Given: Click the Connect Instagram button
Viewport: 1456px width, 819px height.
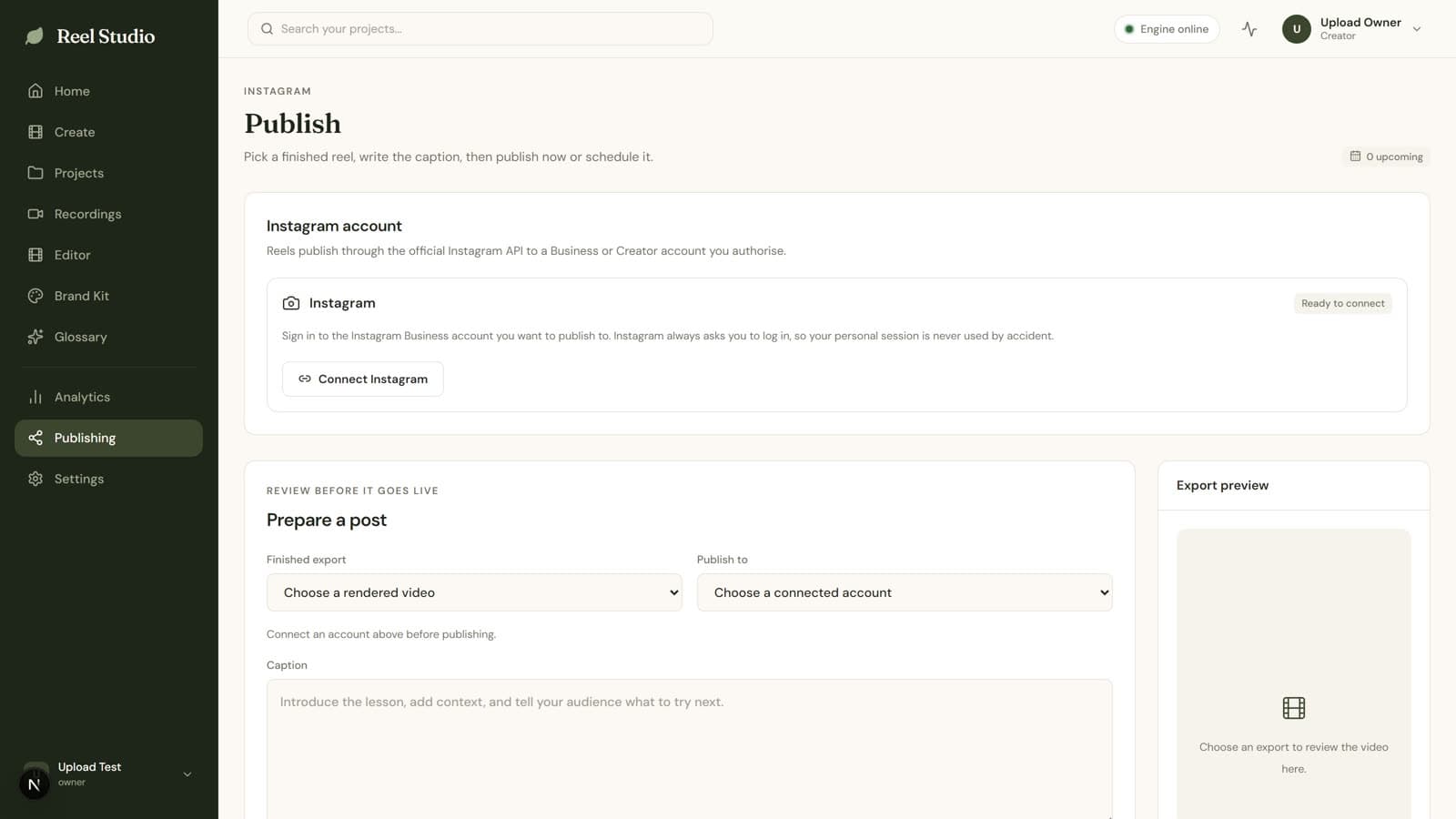Looking at the screenshot, I should pyautogui.click(x=363, y=379).
